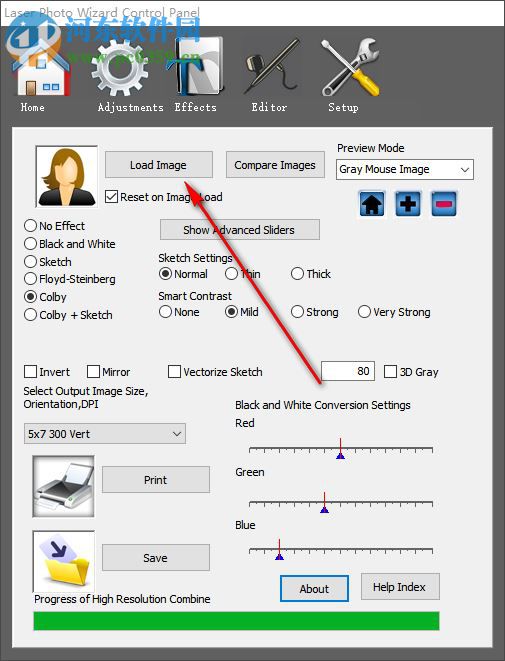Click the Save button

156,558
